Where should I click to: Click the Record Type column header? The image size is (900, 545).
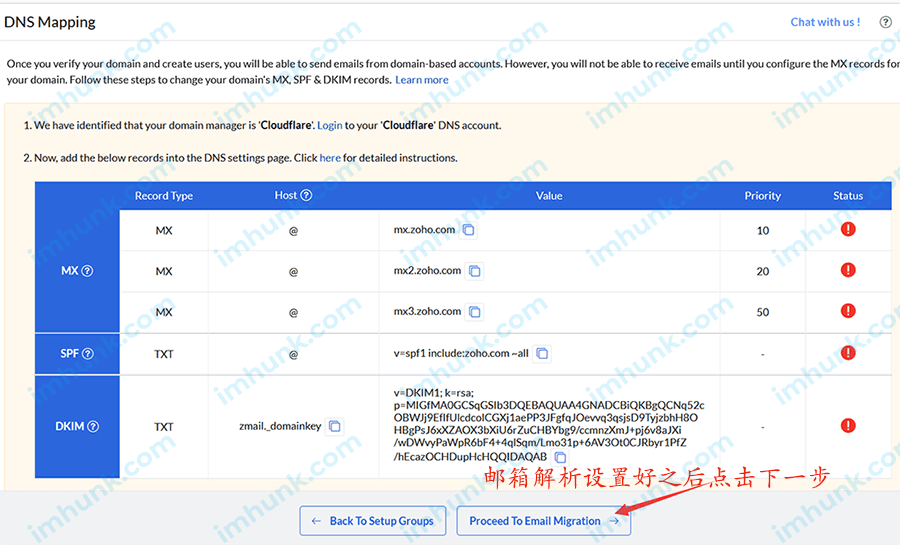(164, 196)
